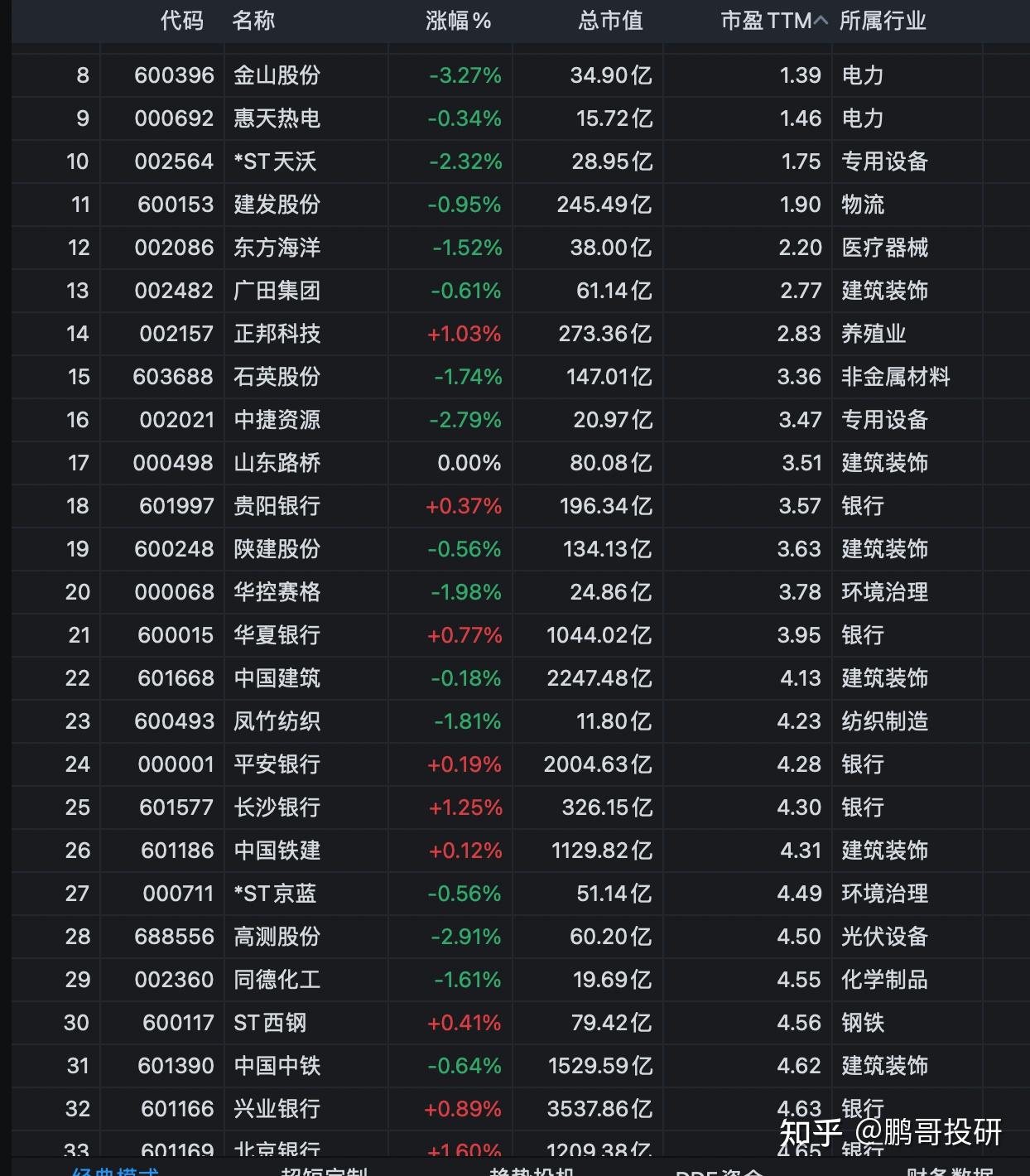The width and height of the screenshot is (1030, 1176).
Task: Open stock 金山股份 details
Action: (275, 75)
